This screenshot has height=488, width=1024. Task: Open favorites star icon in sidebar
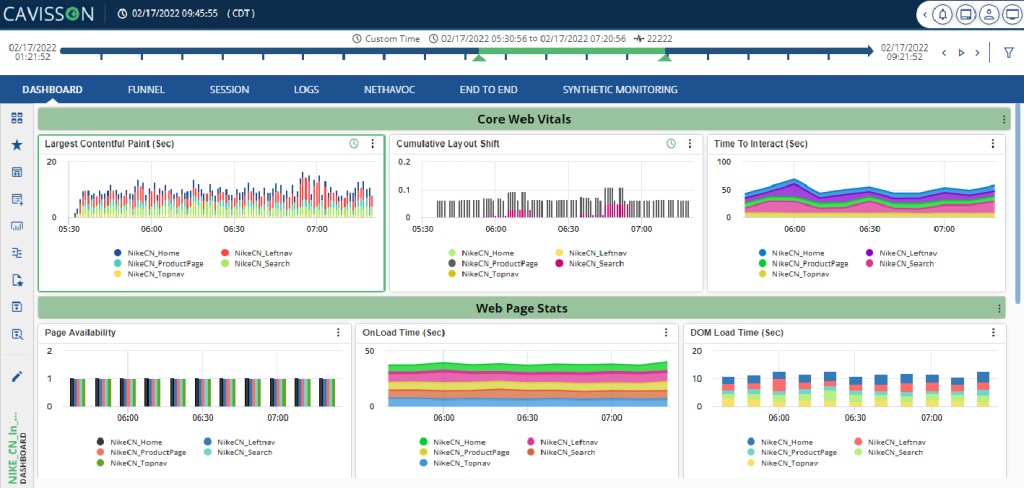18,145
